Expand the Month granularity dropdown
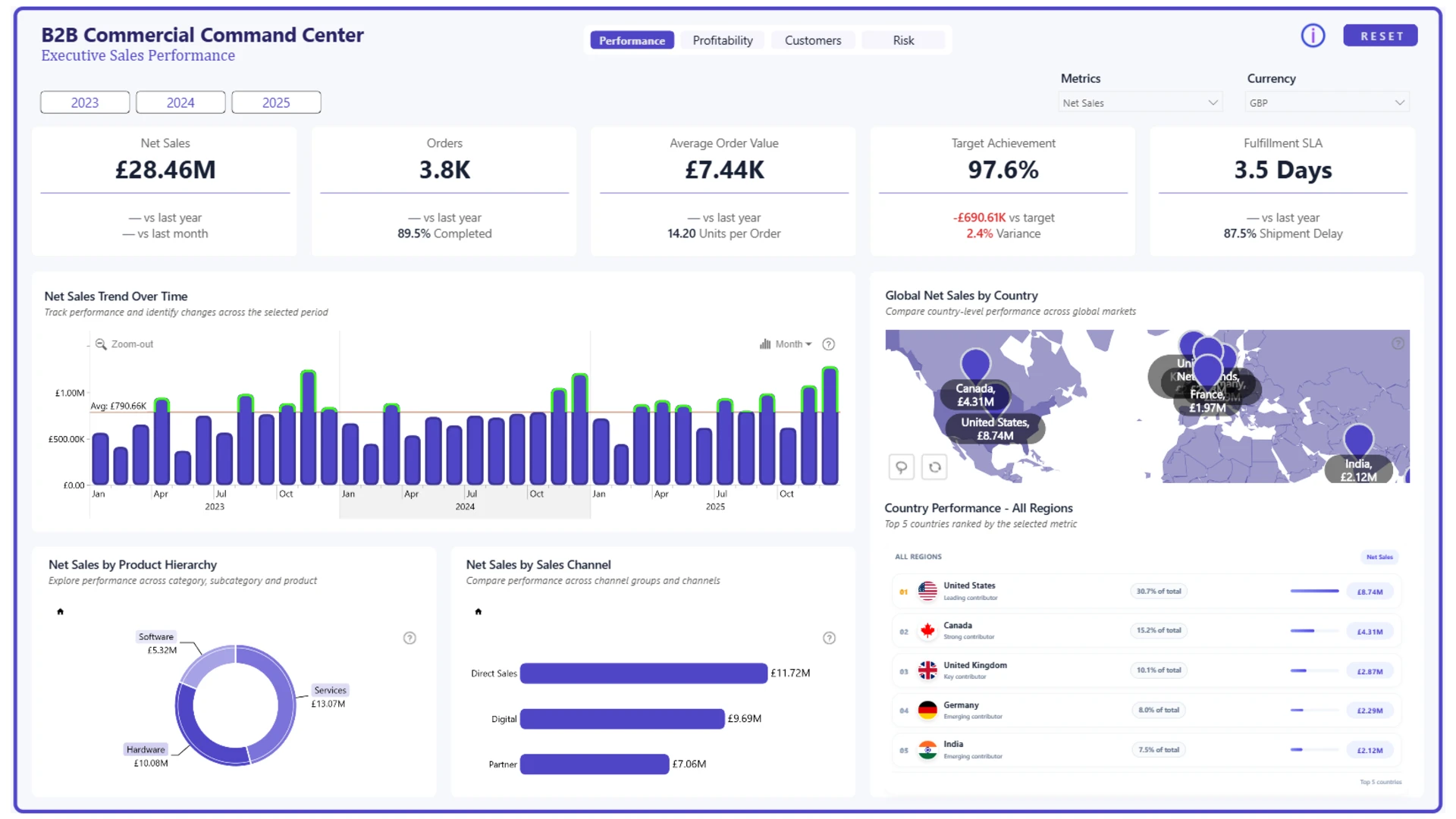This screenshot has width=1456, height=819. (786, 344)
